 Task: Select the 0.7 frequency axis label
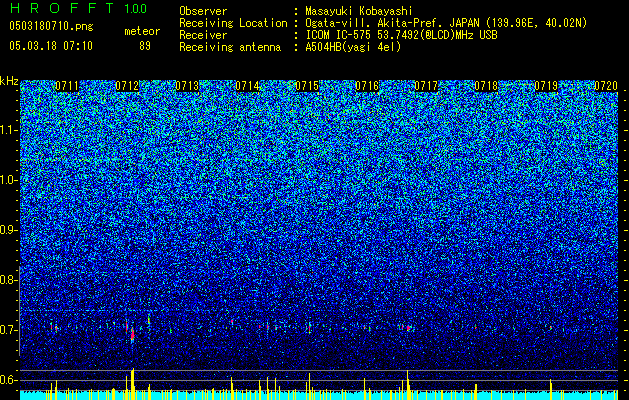tap(7, 330)
